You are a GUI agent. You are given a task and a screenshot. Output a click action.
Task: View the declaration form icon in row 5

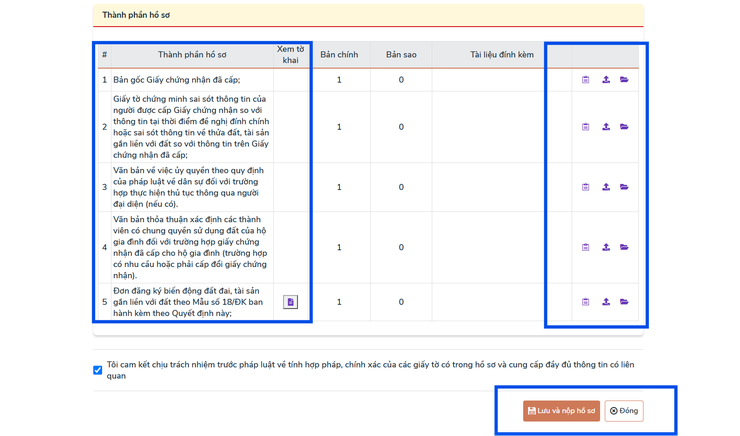(x=290, y=302)
